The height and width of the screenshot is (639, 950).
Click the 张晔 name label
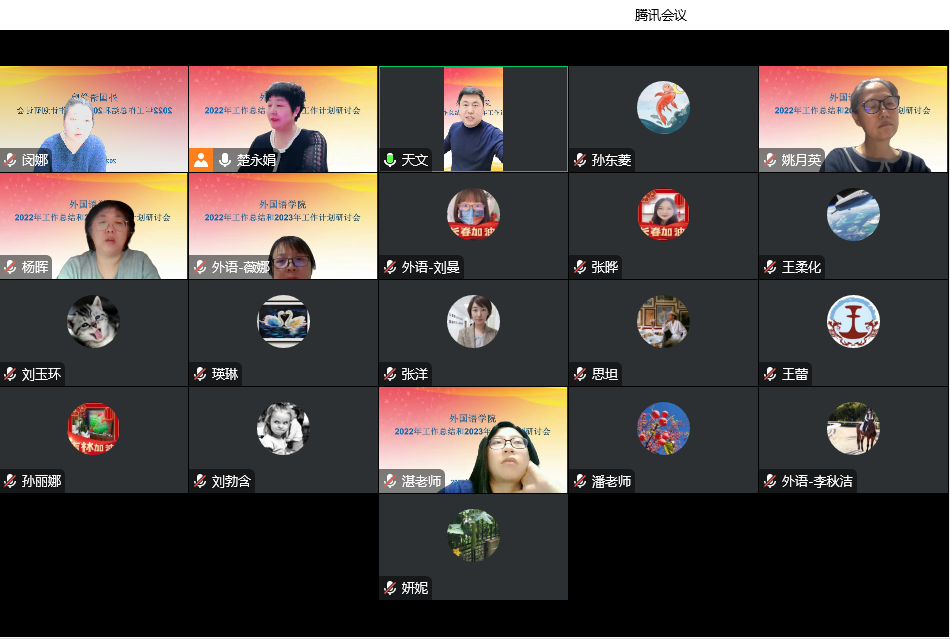605,267
